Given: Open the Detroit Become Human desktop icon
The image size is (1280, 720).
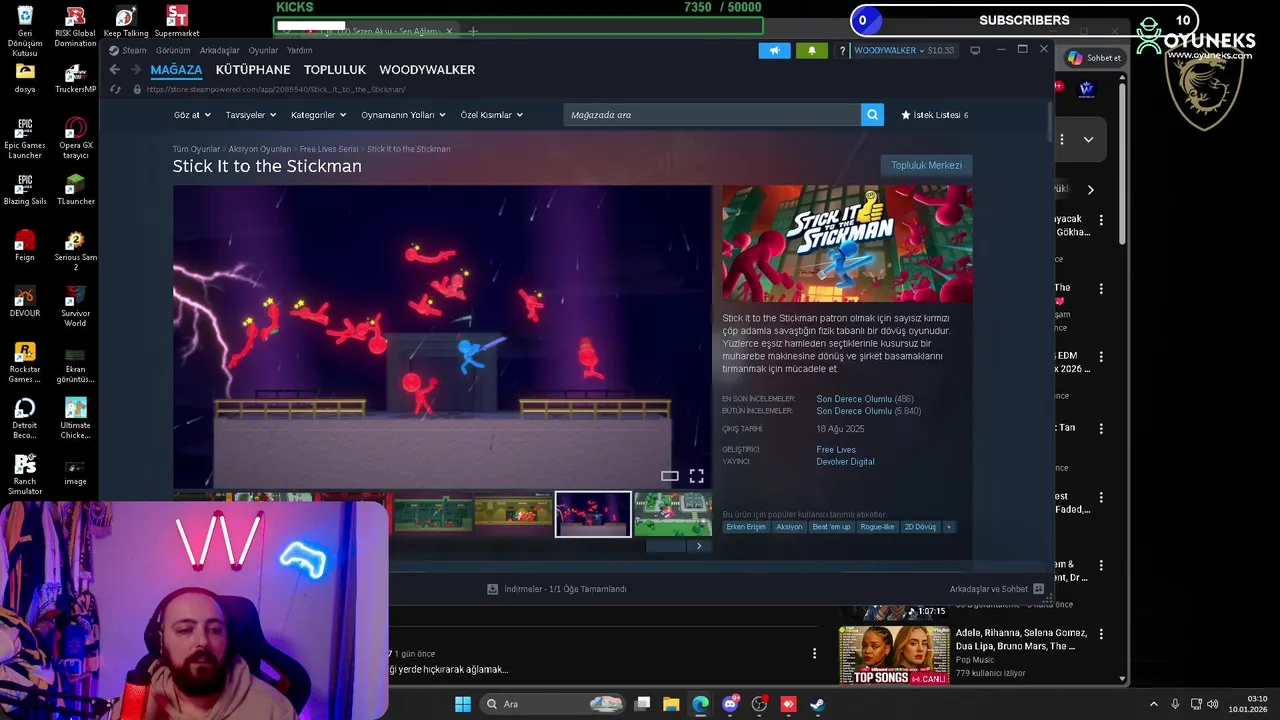Looking at the screenshot, I should [x=25, y=419].
